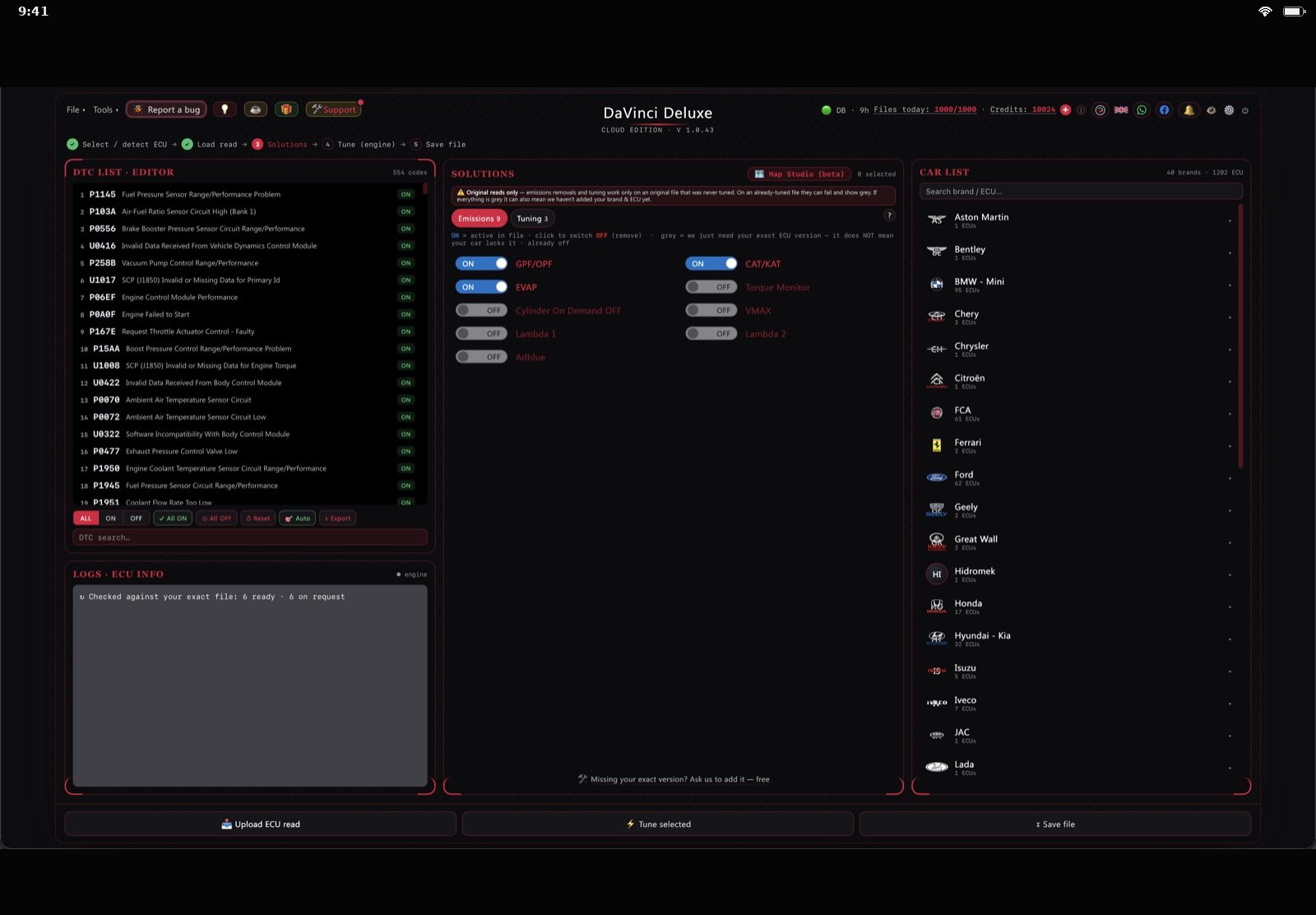This screenshot has width=1316, height=915.
Task: Switch off the GPF/OPF toggle
Action: pos(481,264)
